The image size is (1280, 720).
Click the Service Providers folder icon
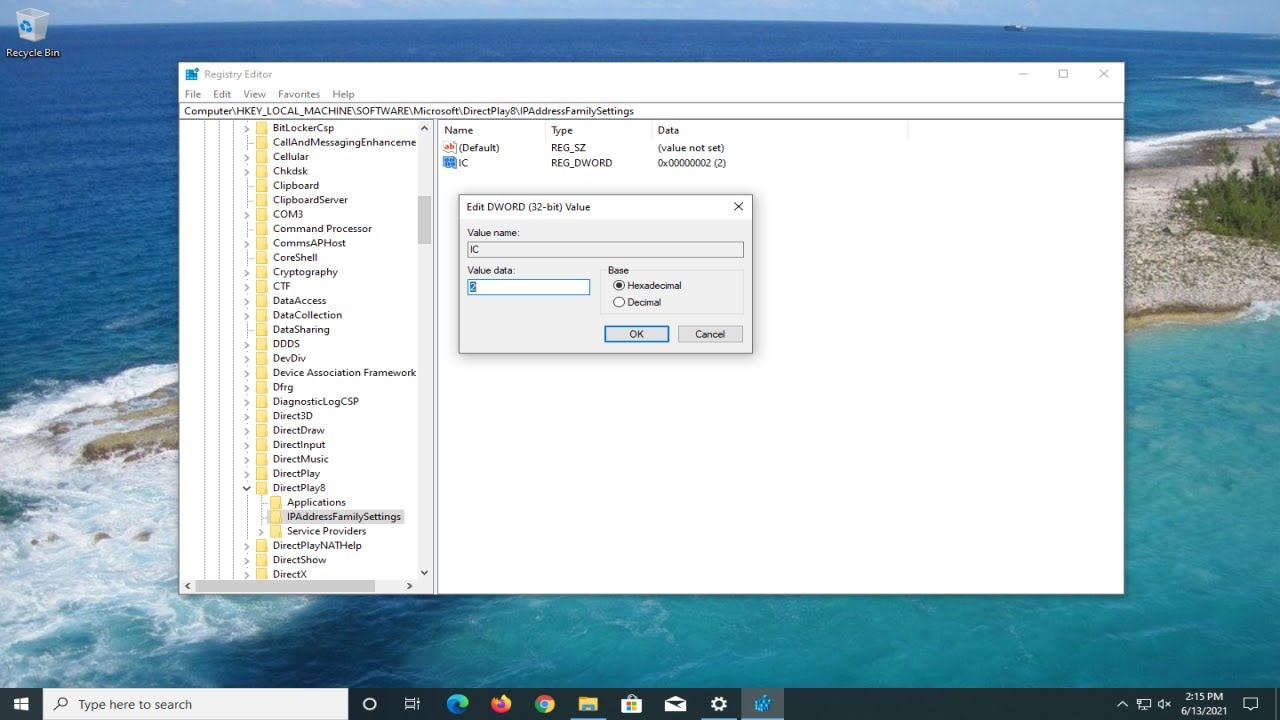point(277,531)
